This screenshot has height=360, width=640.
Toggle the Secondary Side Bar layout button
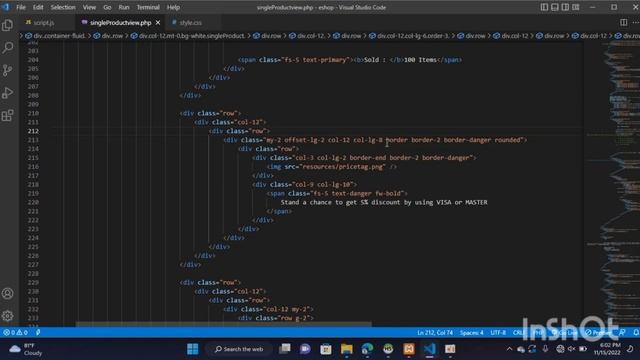[x=565, y=7]
